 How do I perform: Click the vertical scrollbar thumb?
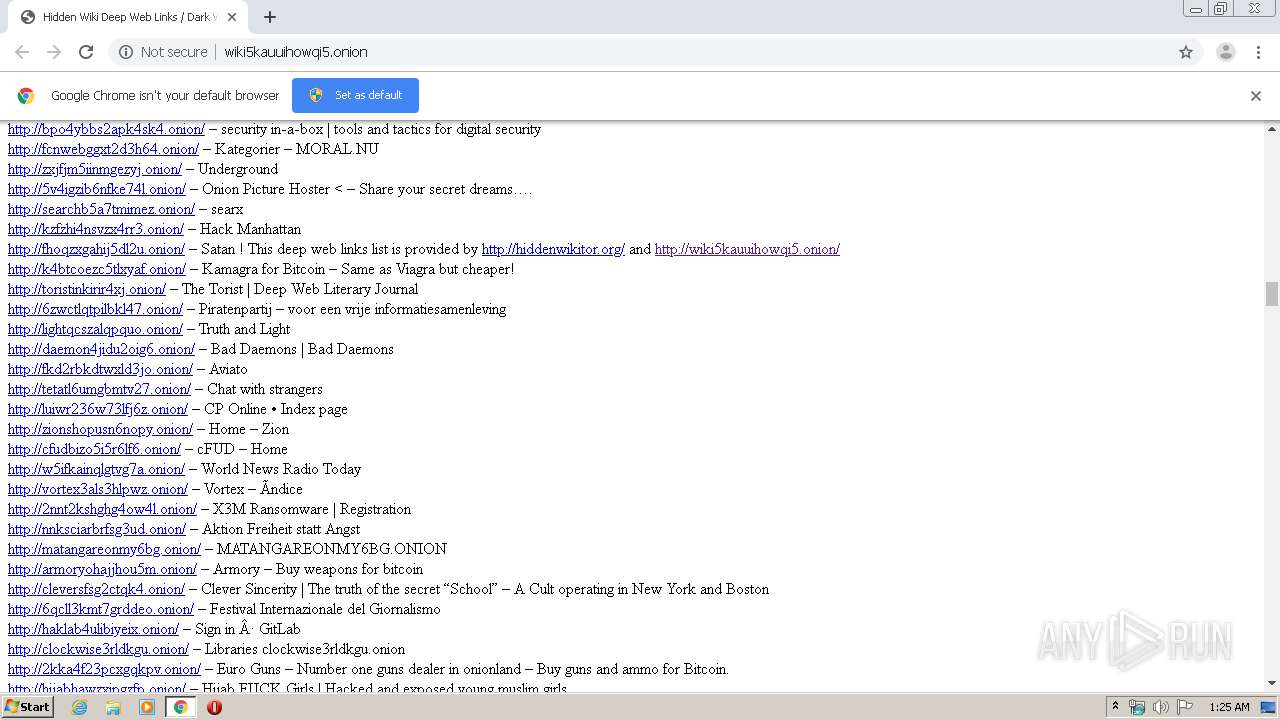[x=1272, y=294]
